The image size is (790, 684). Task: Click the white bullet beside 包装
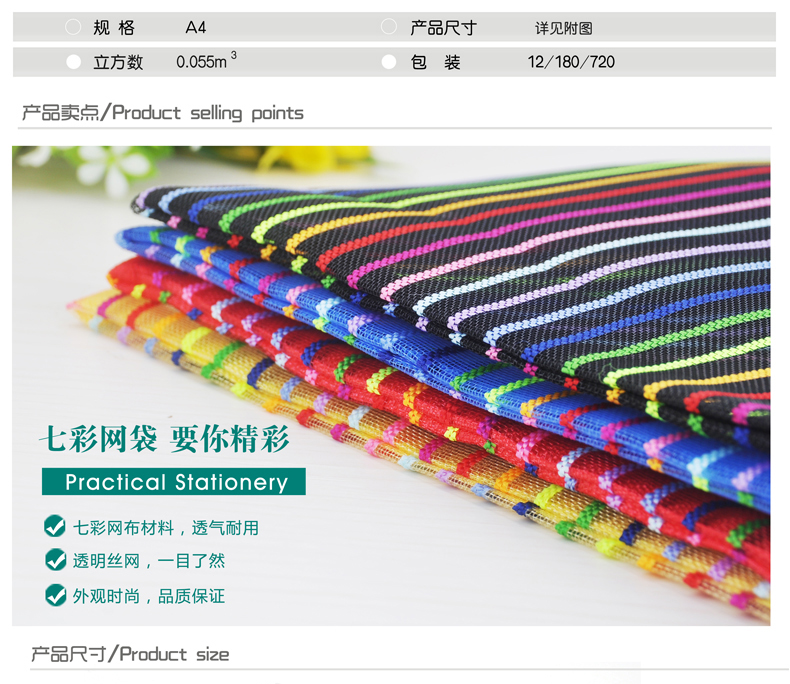pyautogui.click(x=388, y=62)
